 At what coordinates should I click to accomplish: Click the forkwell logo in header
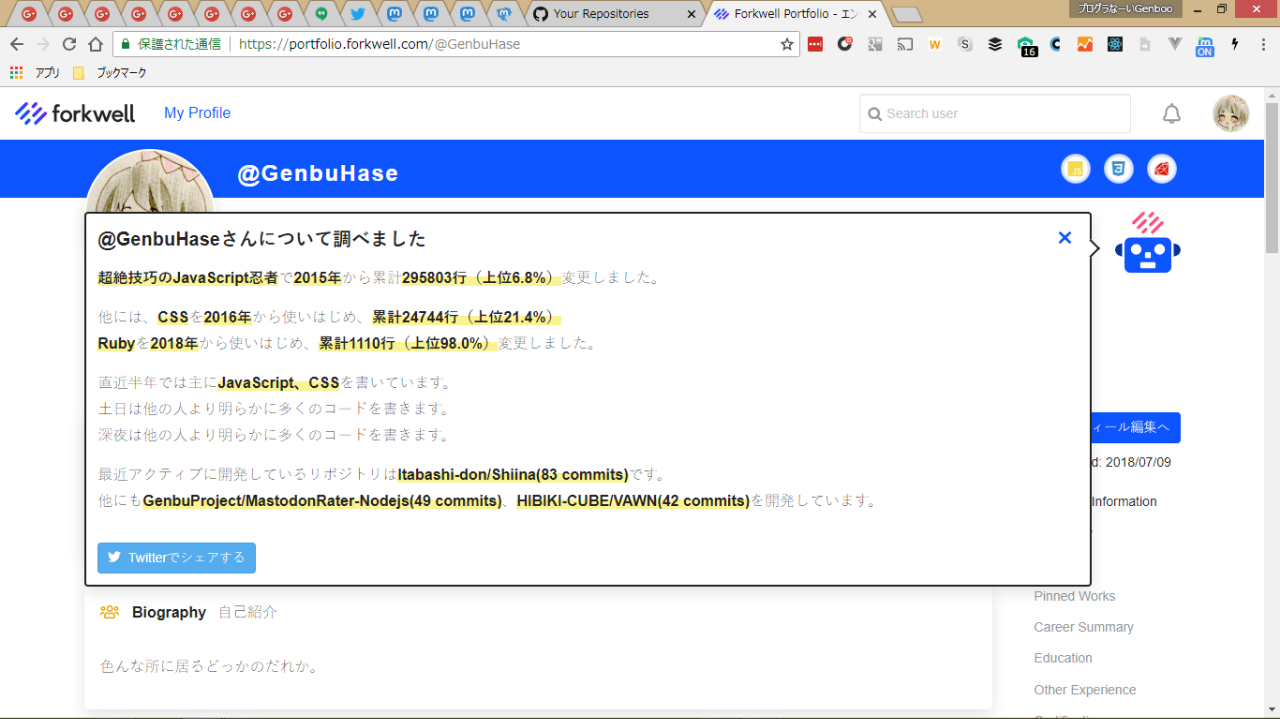coord(75,113)
